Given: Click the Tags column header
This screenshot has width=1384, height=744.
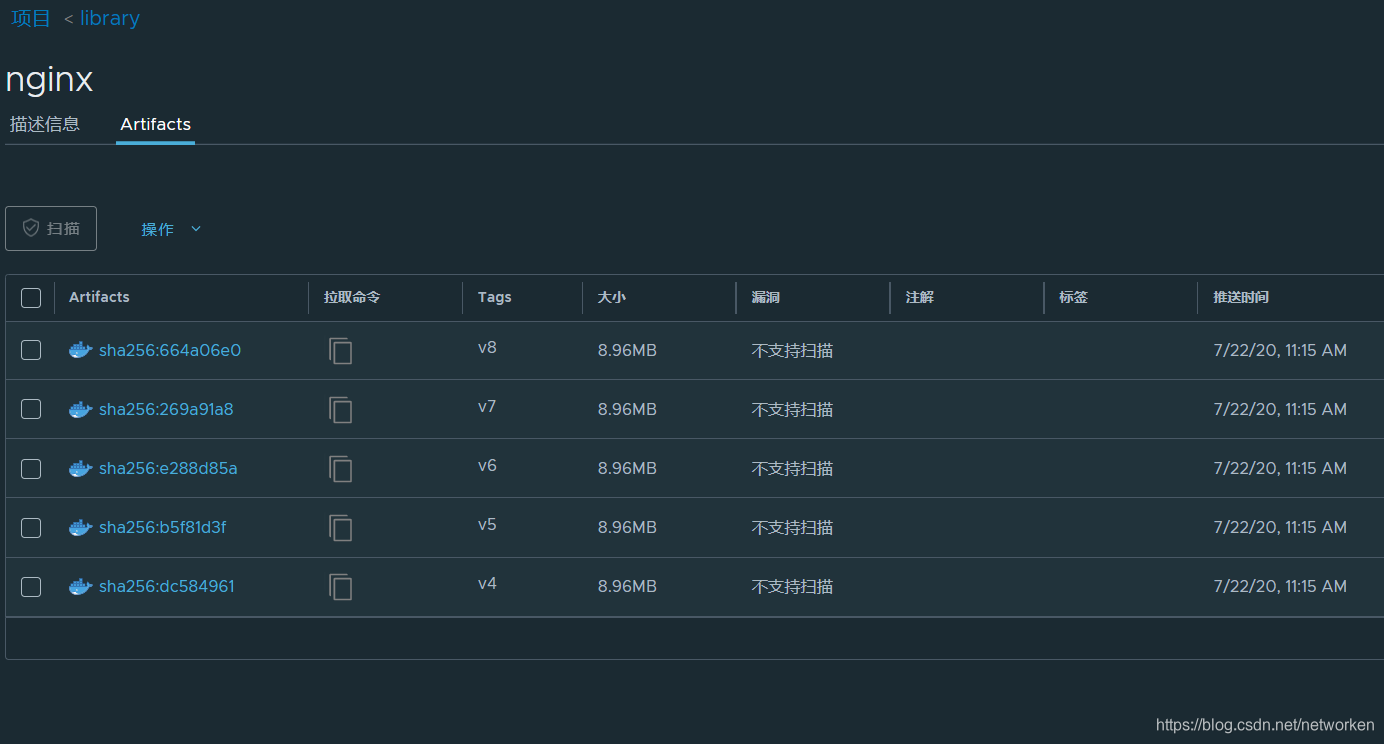Looking at the screenshot, I should pos(494,297).
